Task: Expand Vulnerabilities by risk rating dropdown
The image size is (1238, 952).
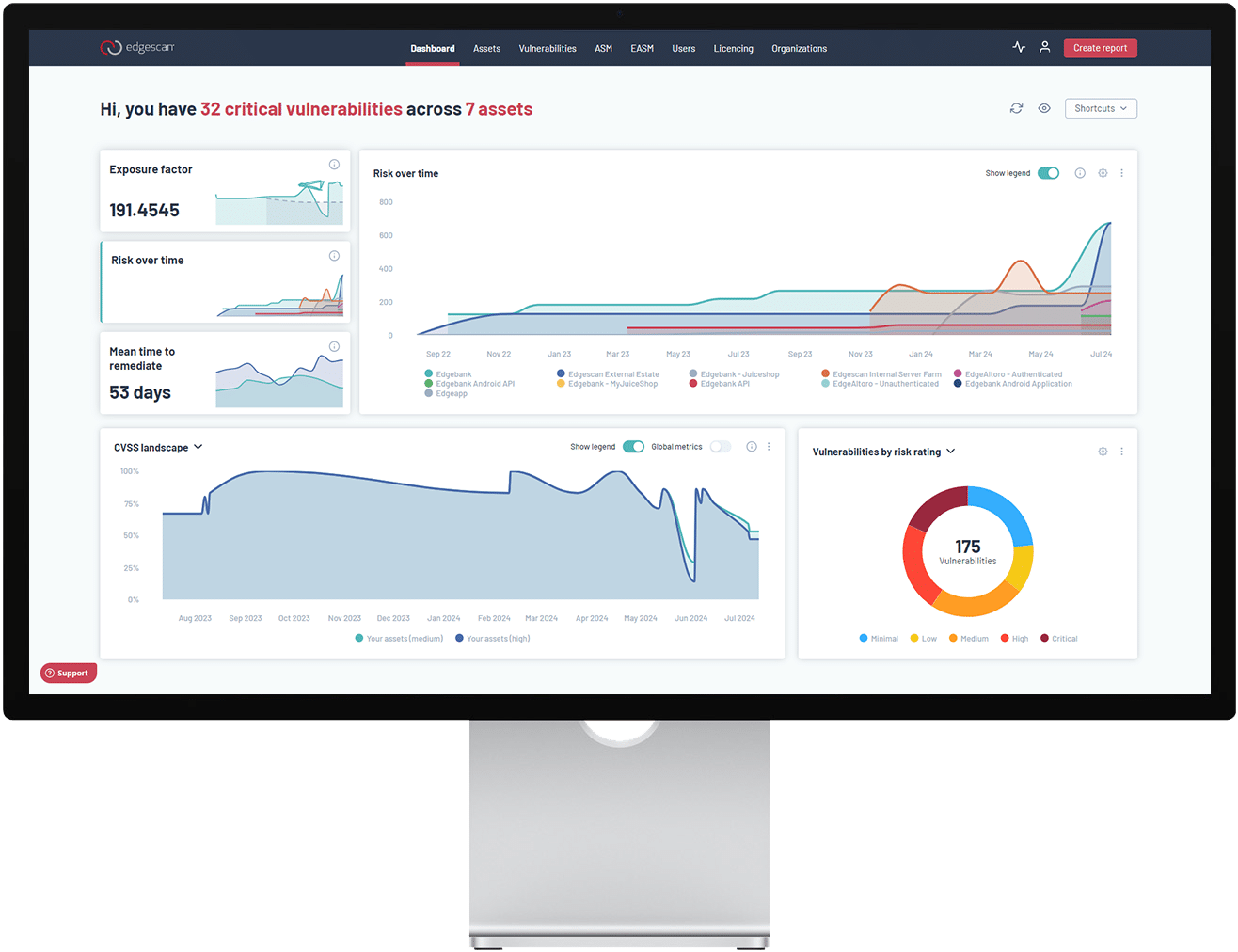Action: 883,452
